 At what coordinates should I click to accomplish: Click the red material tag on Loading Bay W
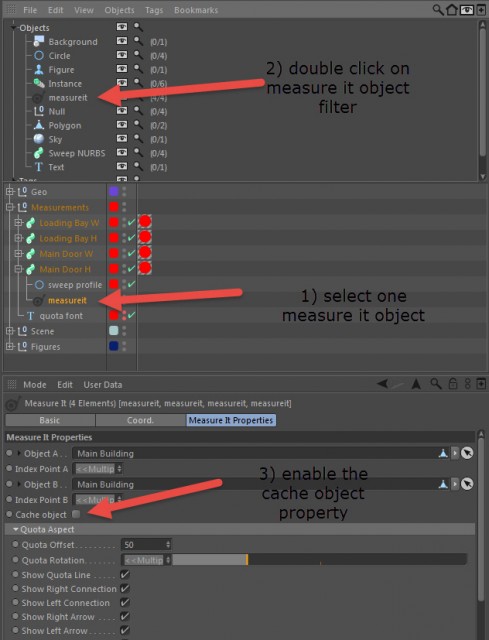coord(145,222)
